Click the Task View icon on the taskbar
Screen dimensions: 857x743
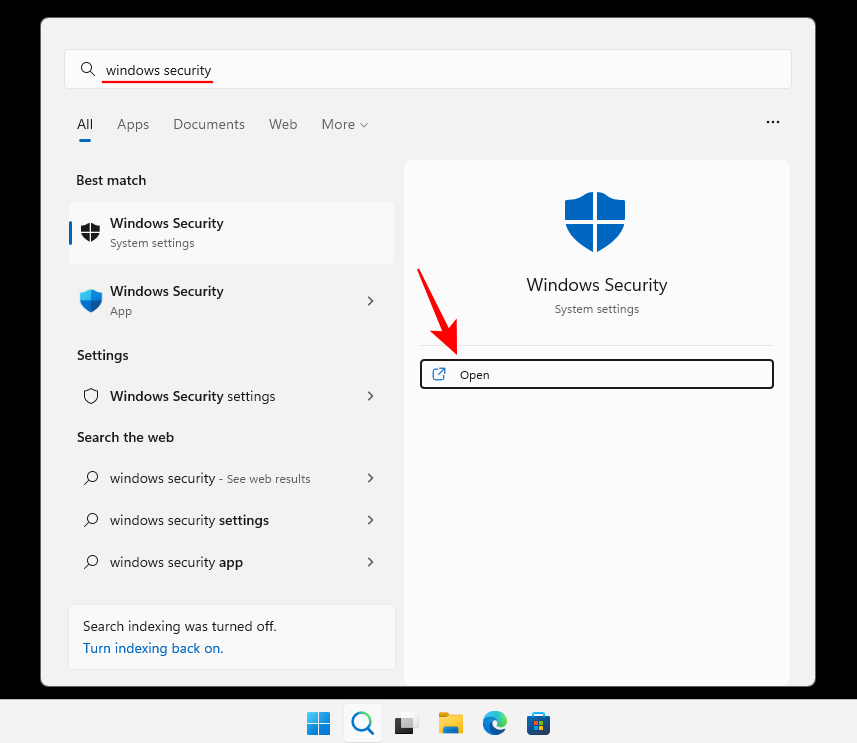tap(406, 722)
